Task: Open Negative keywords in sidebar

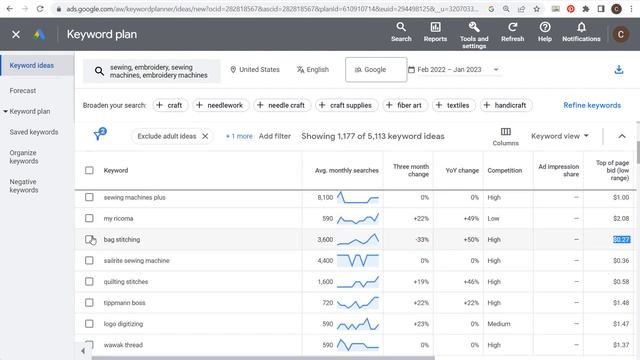Action: coord(24,186)
